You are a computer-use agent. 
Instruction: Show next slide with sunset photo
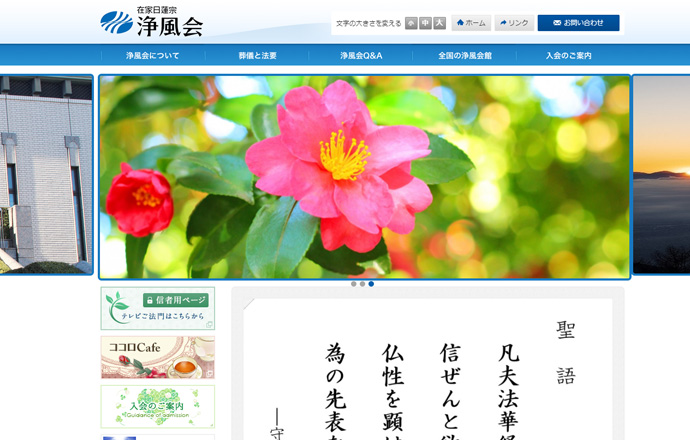click(661, 175)
